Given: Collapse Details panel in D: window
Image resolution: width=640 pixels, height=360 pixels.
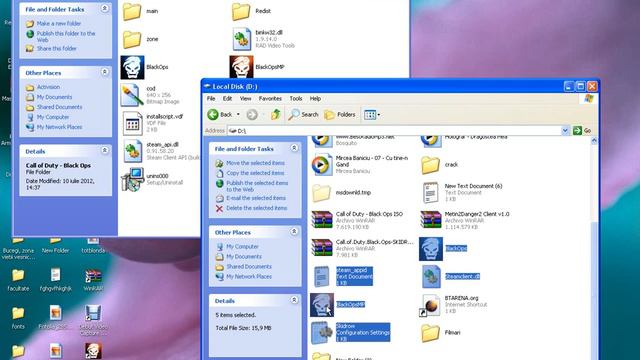Looking at the screenshot, I should click(x=294, y=300).
